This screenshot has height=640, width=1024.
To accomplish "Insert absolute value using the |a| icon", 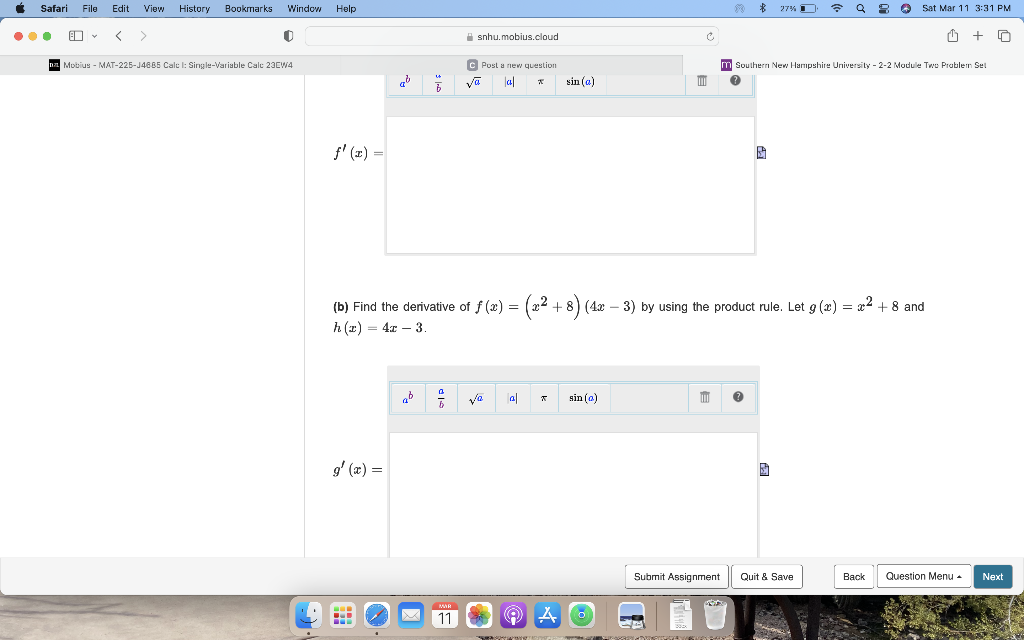I will click(x=511, y=397).
